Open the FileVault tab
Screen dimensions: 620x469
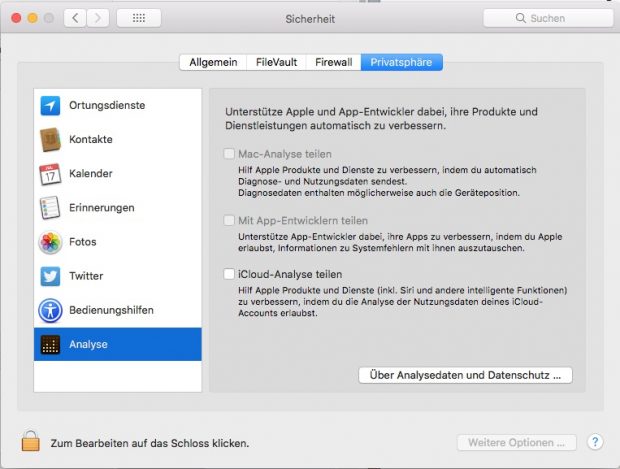point(275,62)
